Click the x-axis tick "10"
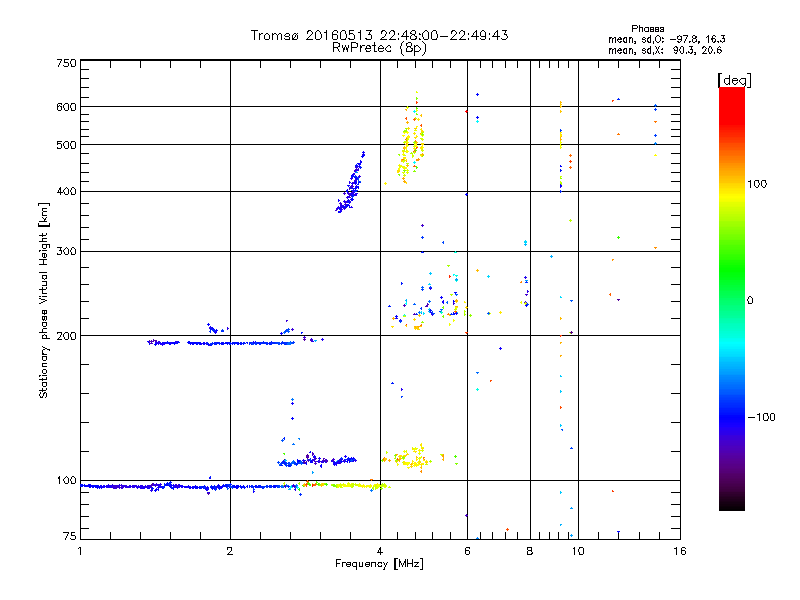Screen dimensions: 800x600 578,551
